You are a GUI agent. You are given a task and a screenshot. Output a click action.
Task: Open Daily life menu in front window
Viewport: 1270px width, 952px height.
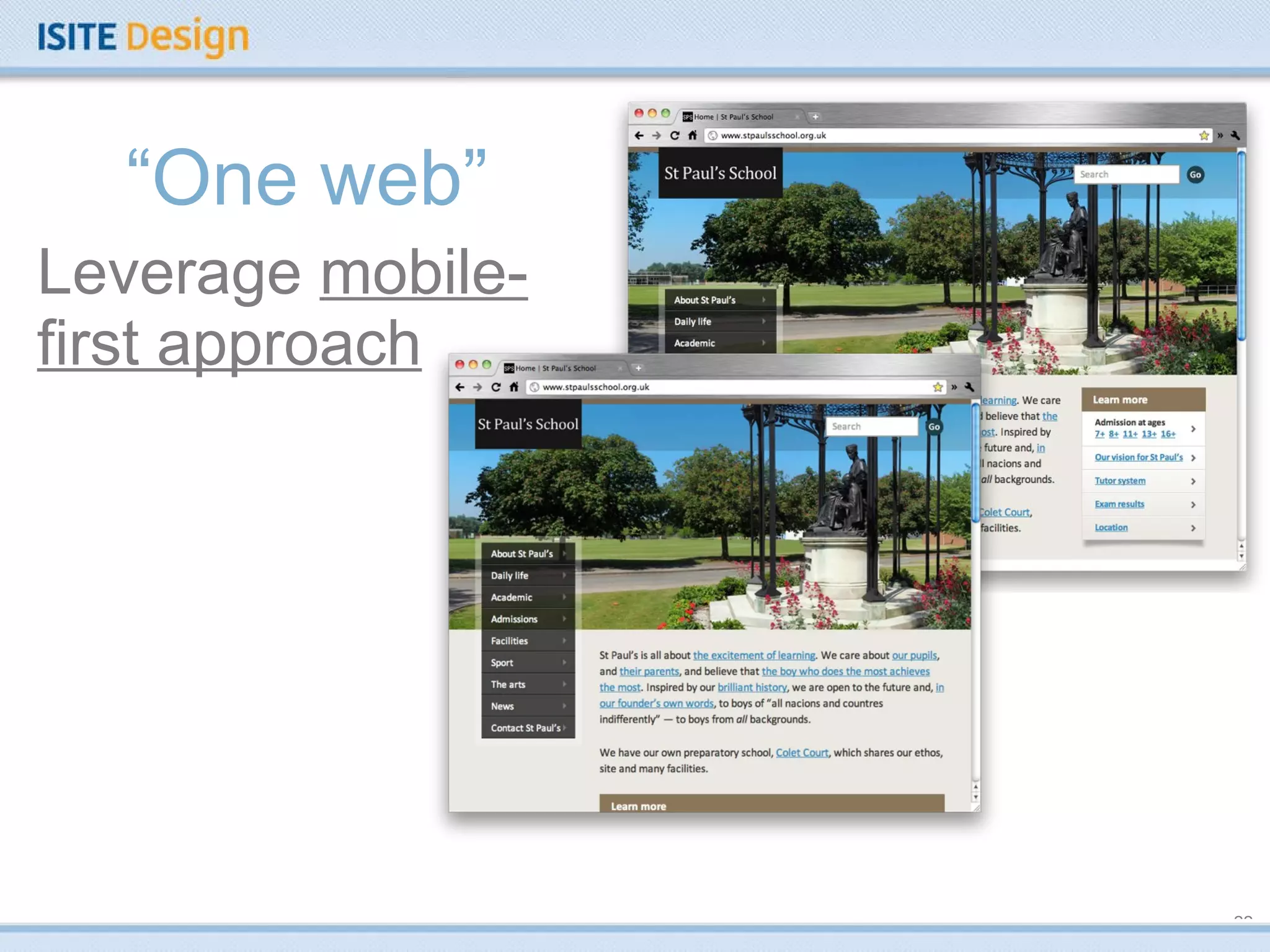pyautogui.click(x=528, y=576)
